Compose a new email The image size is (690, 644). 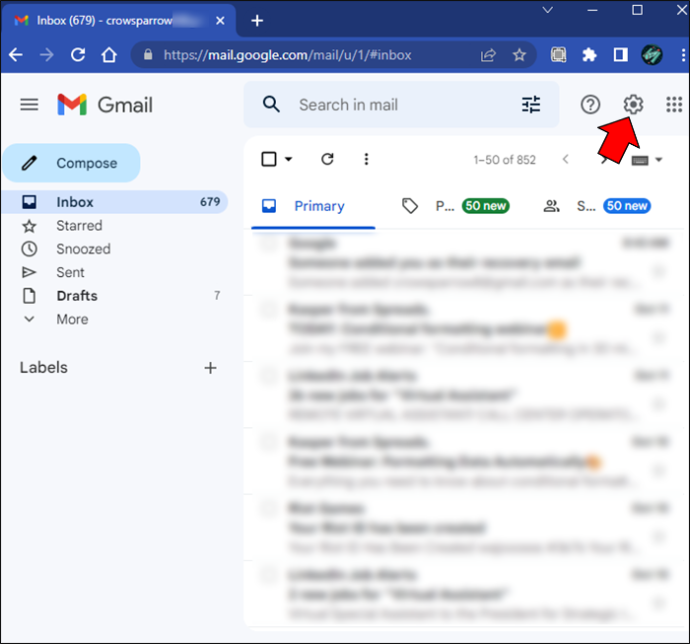pyautogui.click(x=71, y=163)
